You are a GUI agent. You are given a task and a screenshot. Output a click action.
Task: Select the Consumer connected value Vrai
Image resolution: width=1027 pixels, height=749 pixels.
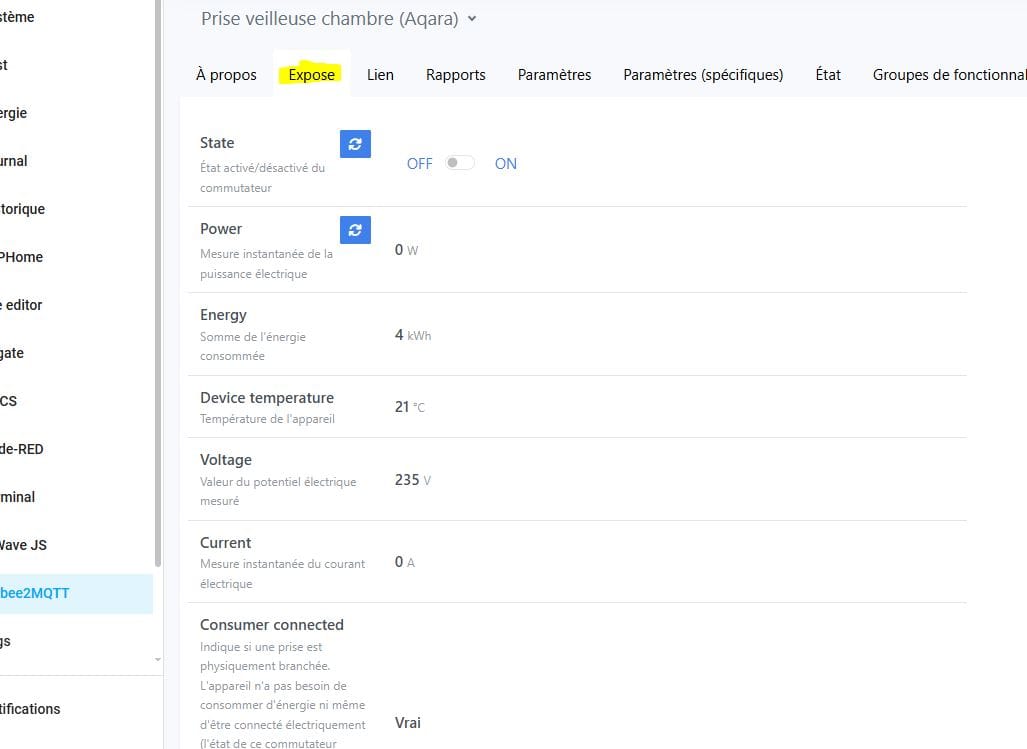(x=407, y=723)
